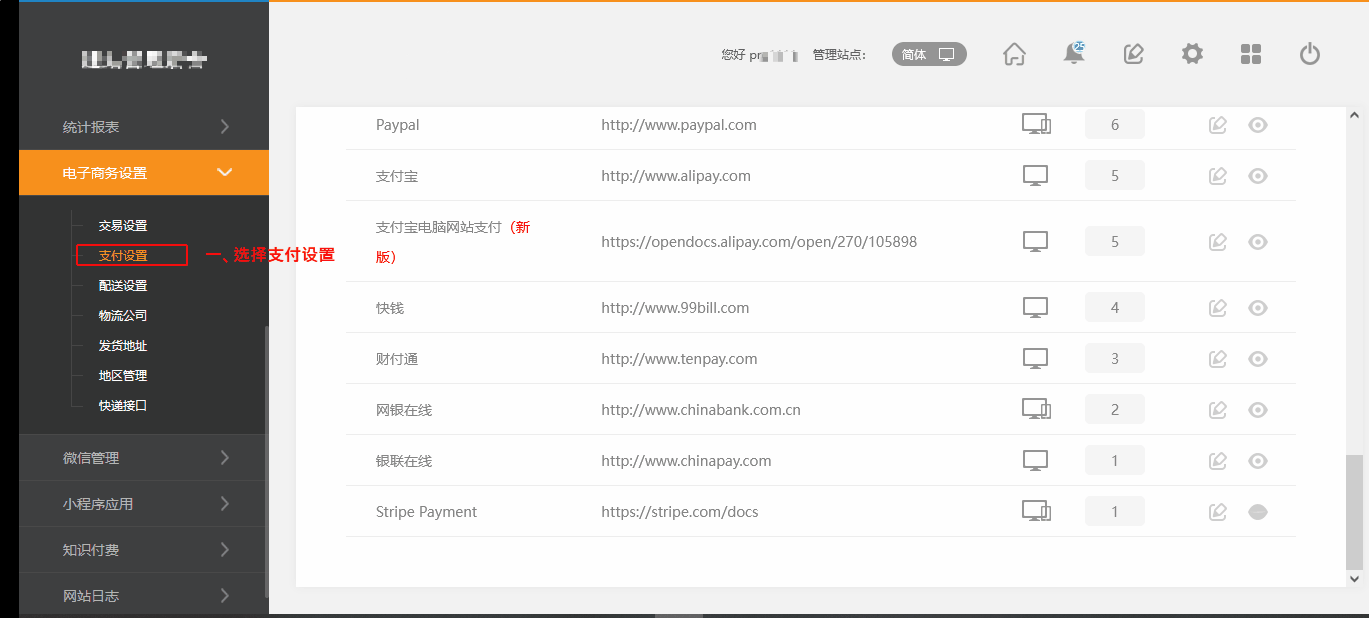Click monitor icon in 银联在线 row
The width and height of the screenshot is (1369, 618).
1035,461
